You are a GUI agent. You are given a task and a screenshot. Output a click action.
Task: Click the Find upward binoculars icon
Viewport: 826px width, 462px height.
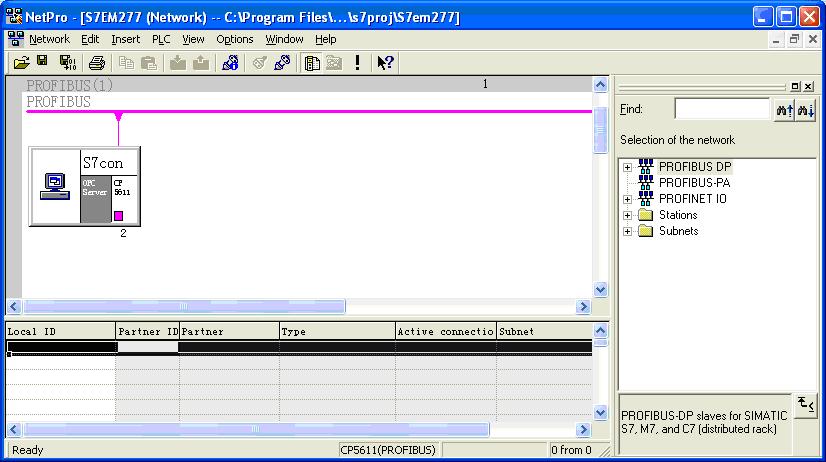(x=784, y=110)
